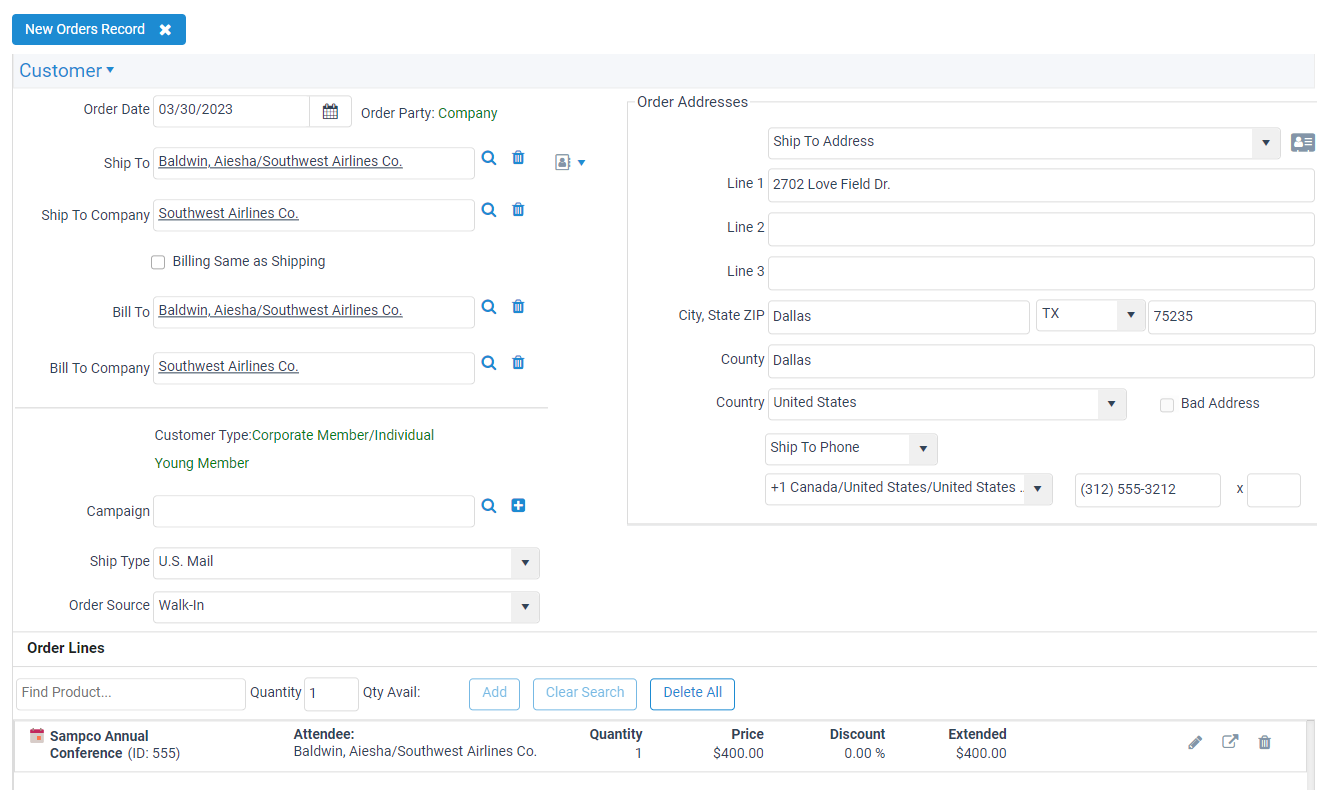
Task: Click the Company order party text
Action: point(468,113)
